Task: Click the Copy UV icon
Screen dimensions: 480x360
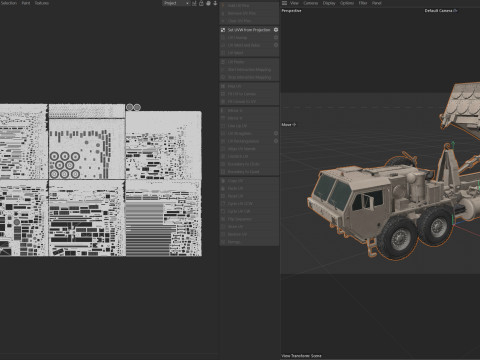Action: 223,181
